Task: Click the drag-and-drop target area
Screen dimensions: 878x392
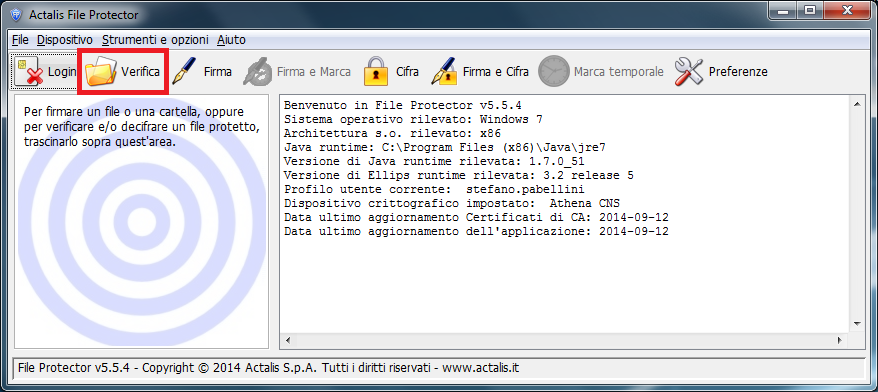Action: click(141, 221)
